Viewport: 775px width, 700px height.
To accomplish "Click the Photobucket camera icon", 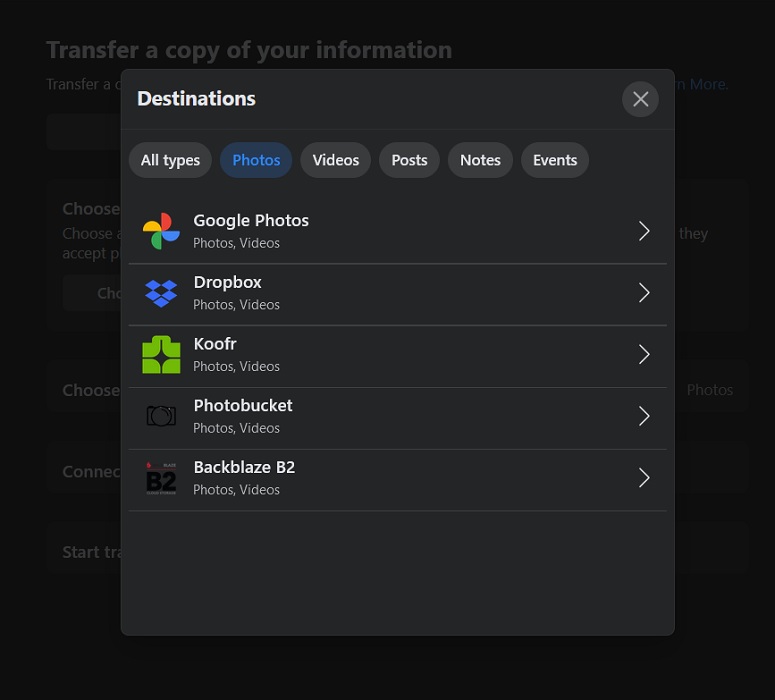I will (x=161, y=416).
